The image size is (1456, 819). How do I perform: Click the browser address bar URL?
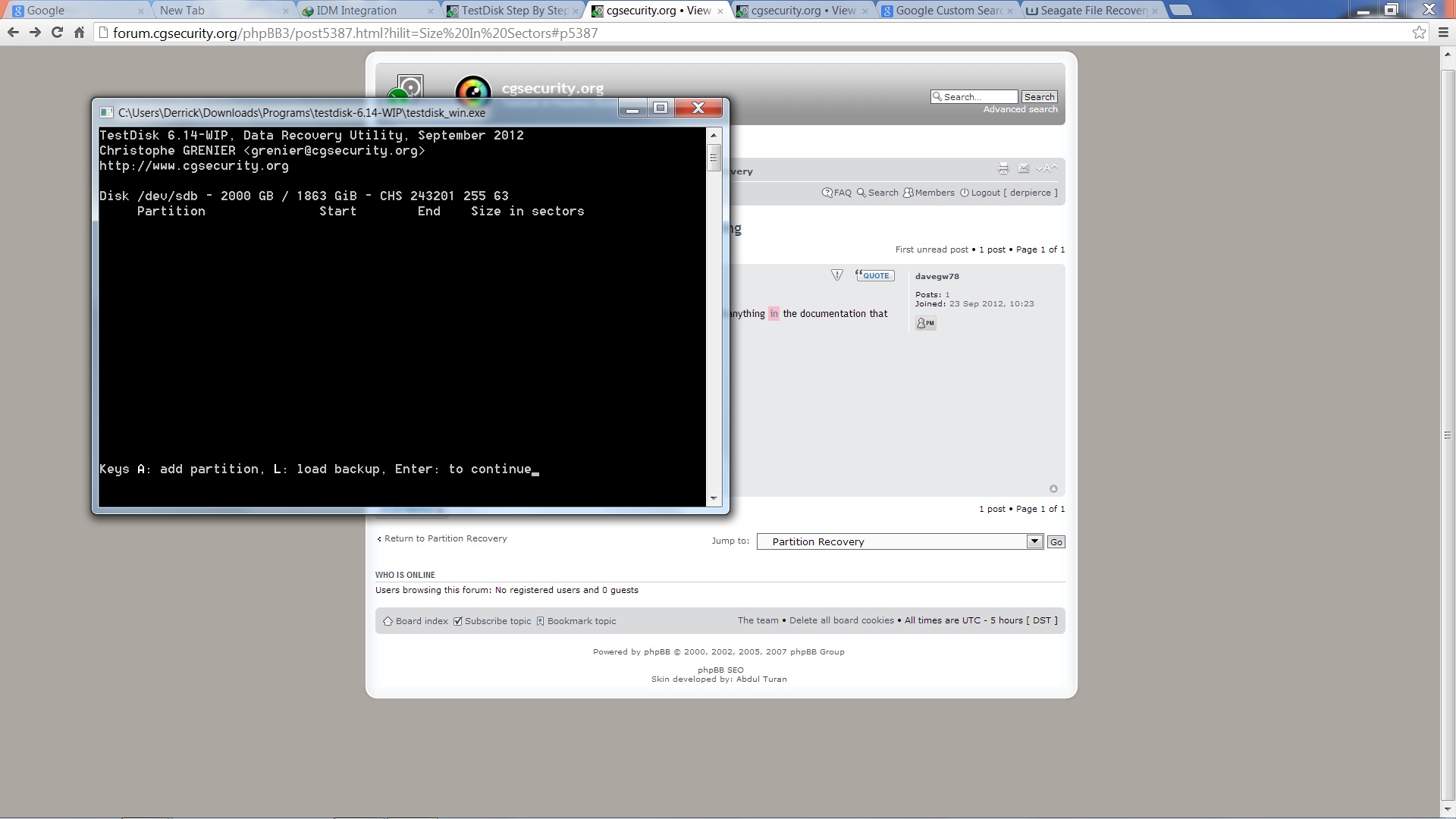tap(356, 33)
